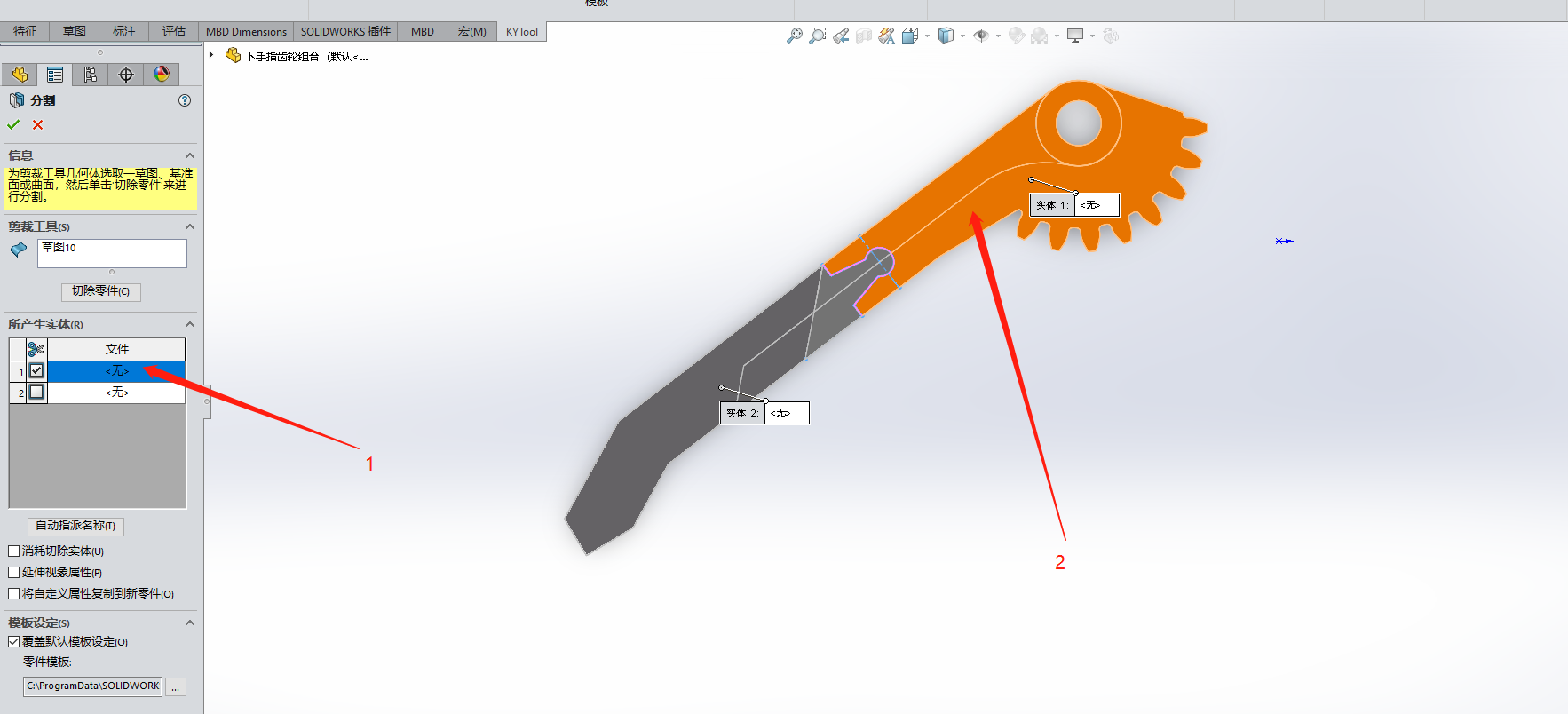Click the trim tool surface icon
This screenshot has width=1568, height=714.
click(19, 250)
